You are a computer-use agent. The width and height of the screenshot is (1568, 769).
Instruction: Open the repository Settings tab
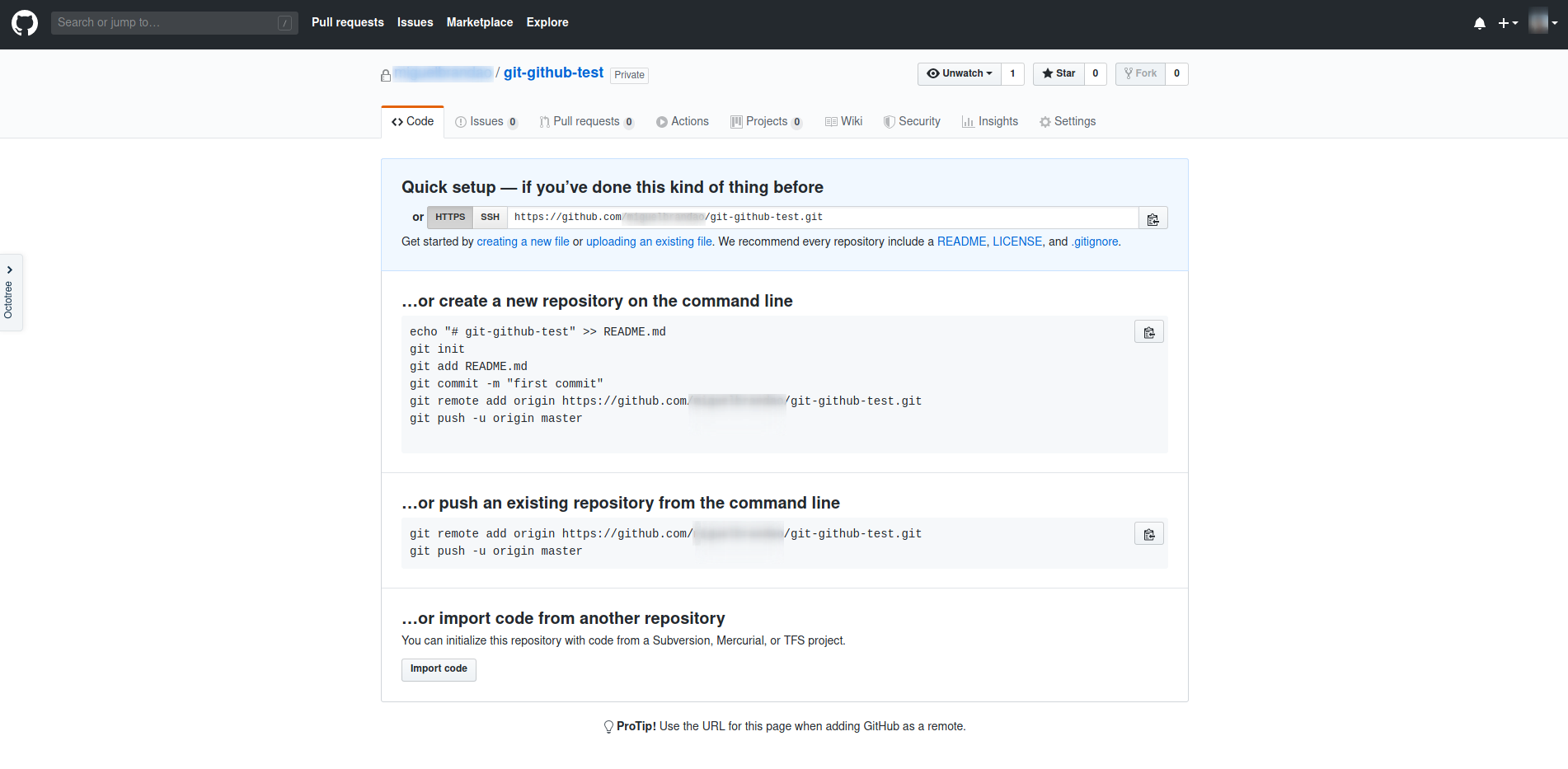pyautogui.click(x=1068, y=121)
